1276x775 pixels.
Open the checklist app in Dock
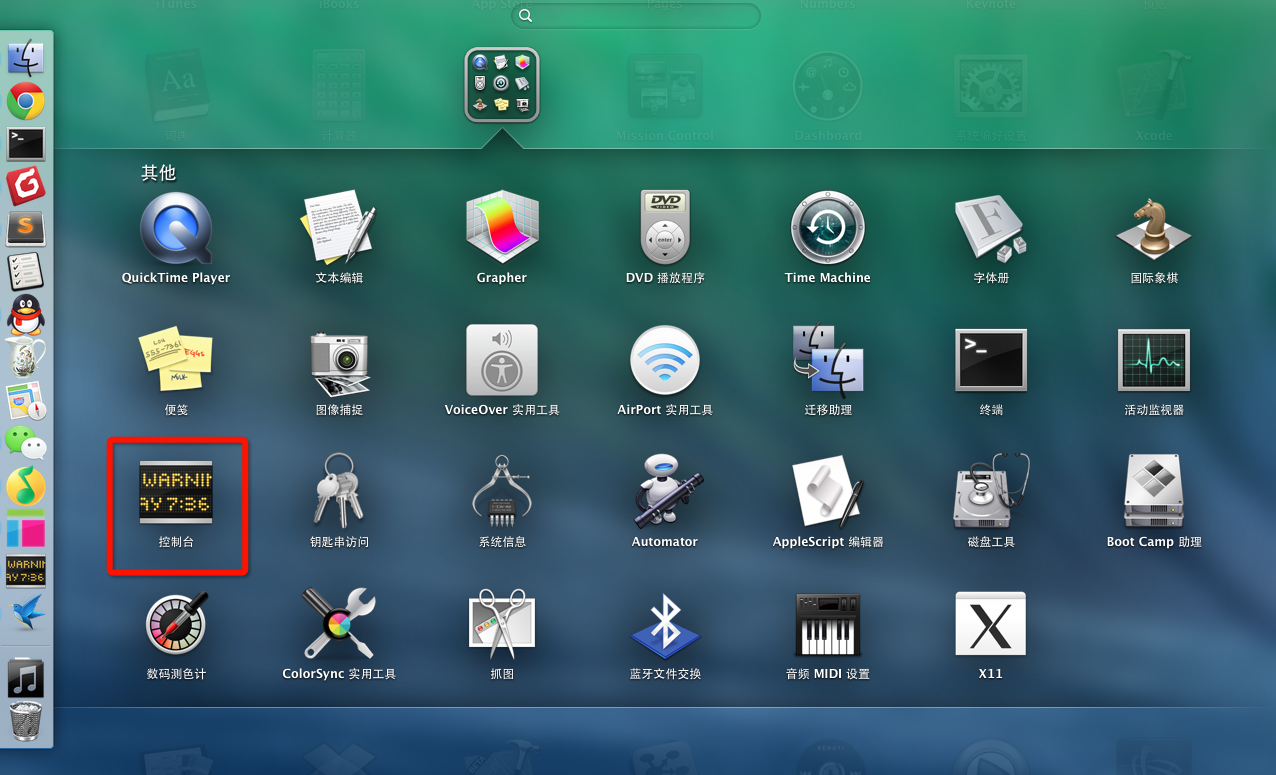(x=26, y=271)
